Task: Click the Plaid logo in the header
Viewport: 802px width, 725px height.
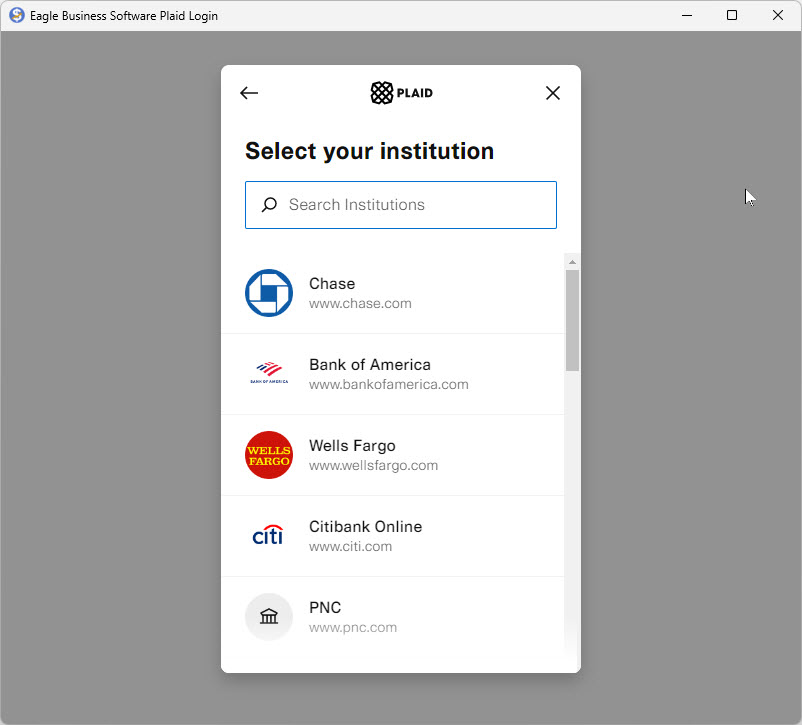Action: [401, 93]
